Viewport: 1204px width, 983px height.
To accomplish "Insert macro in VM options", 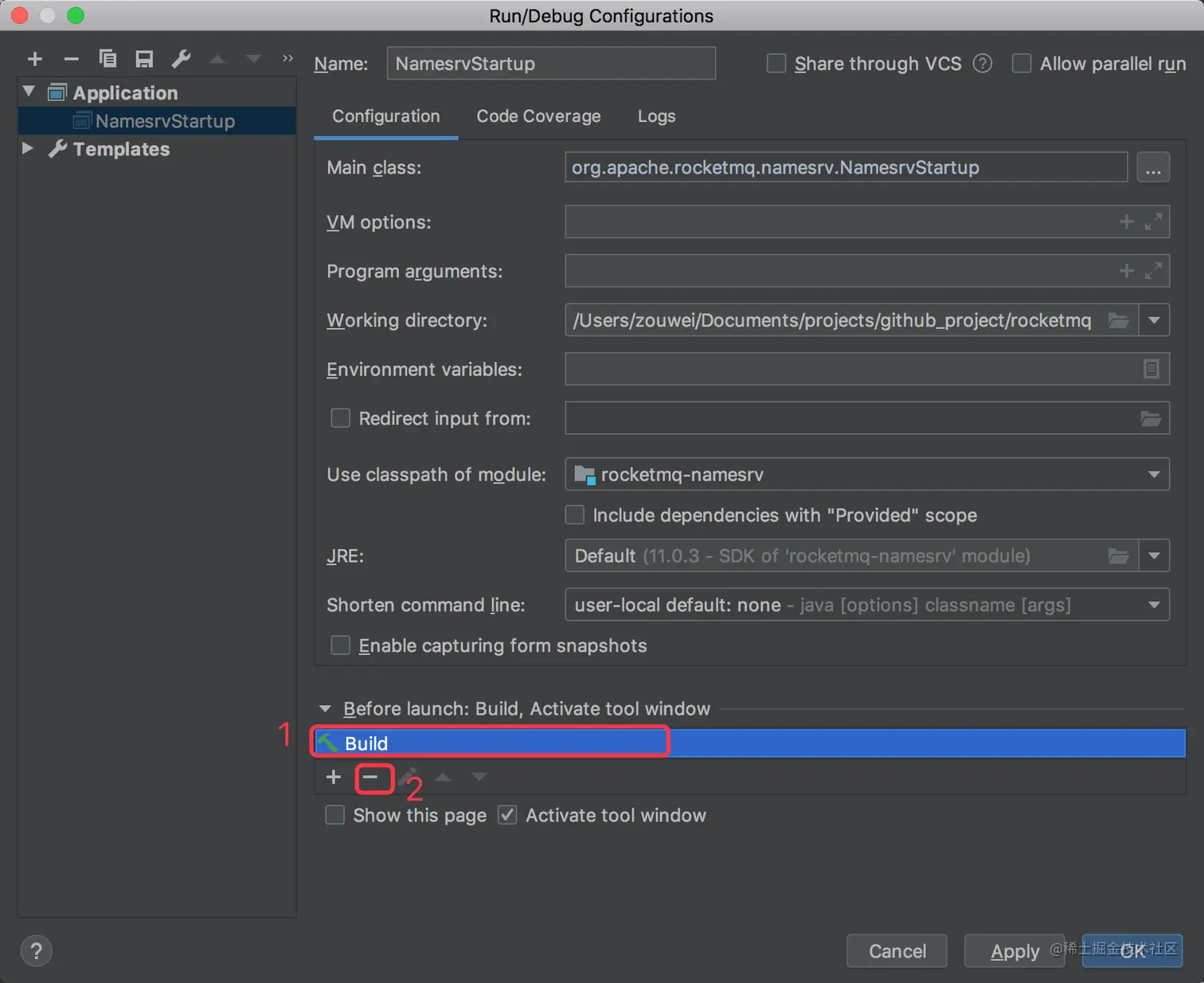I will 1126,221.
